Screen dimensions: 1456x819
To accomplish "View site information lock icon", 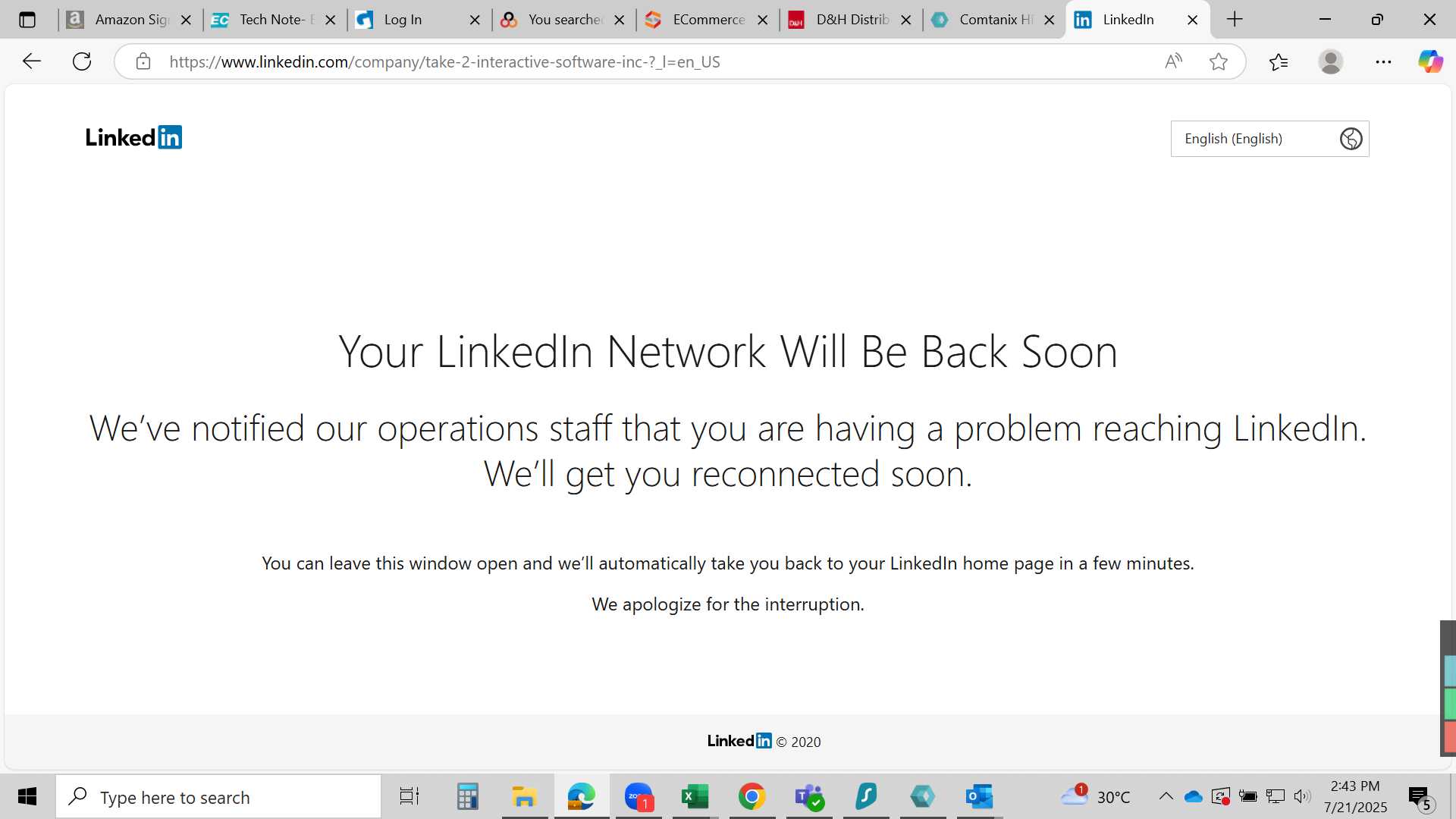I will point(143,61).
